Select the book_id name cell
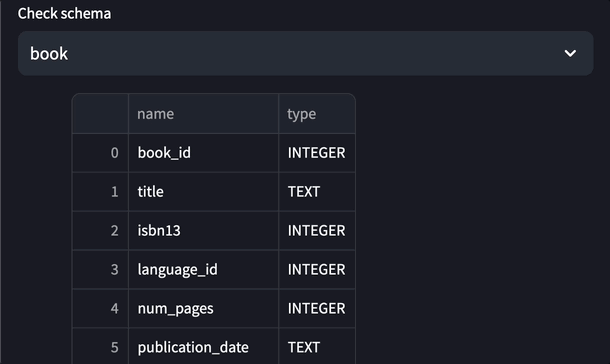The image size is (610, 364). (x=203, y=153)
